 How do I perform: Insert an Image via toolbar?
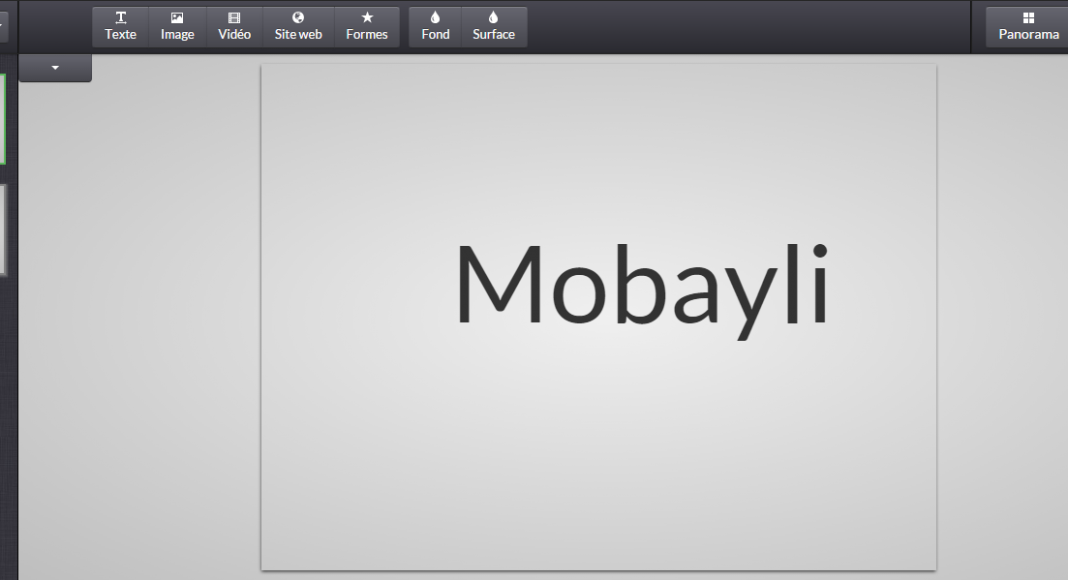coord(178,27)
